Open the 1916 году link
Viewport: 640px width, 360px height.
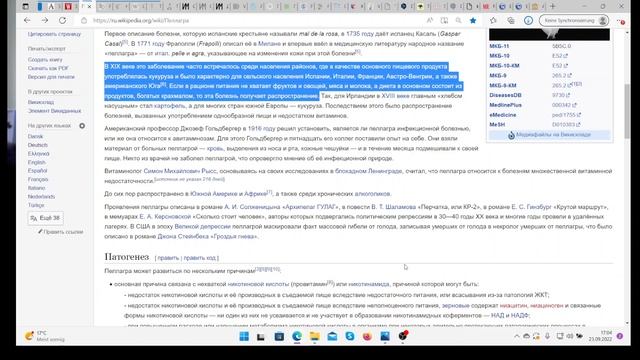[261, 129]
